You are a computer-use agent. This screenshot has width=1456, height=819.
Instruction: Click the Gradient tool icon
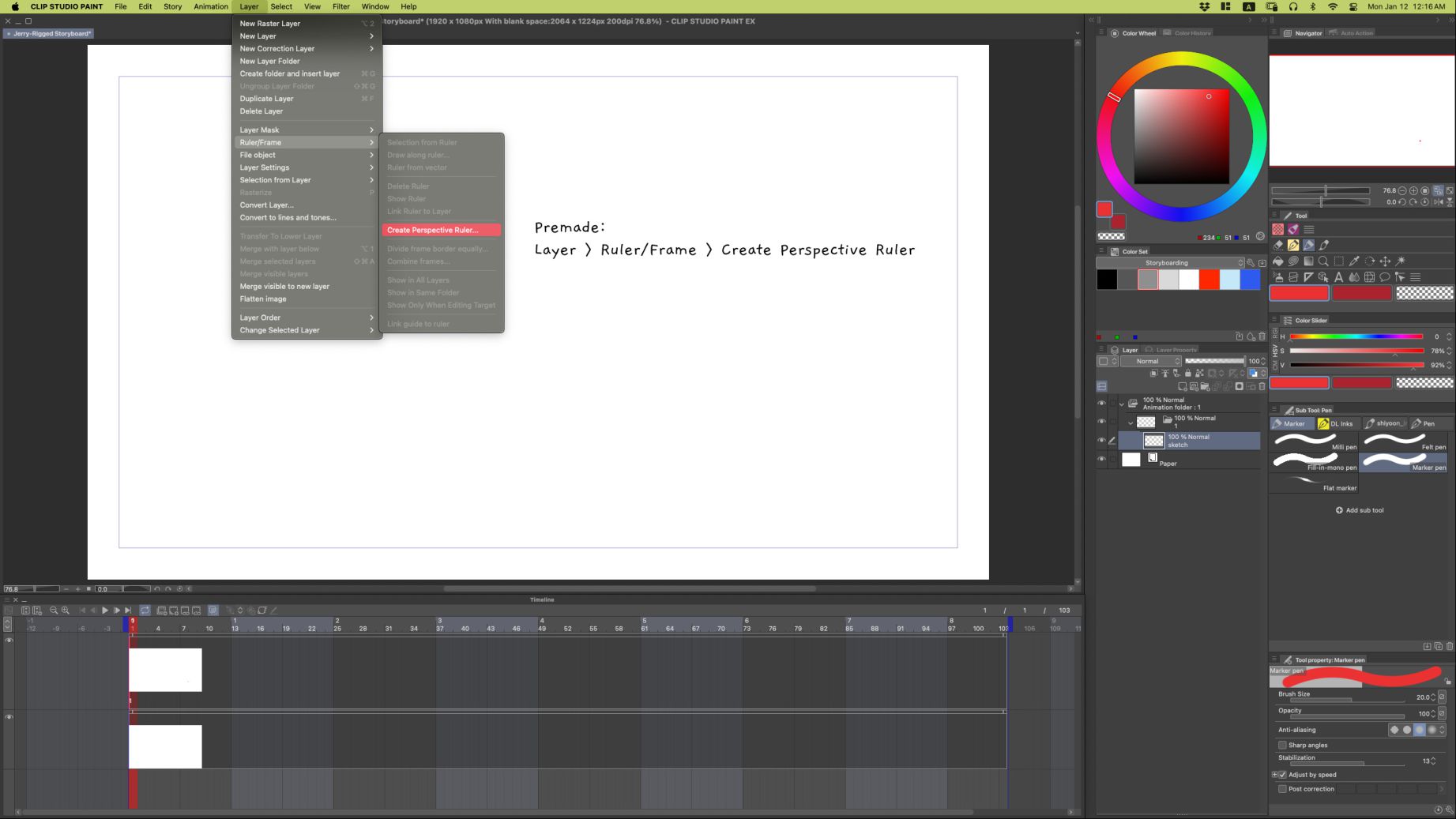1308,261
